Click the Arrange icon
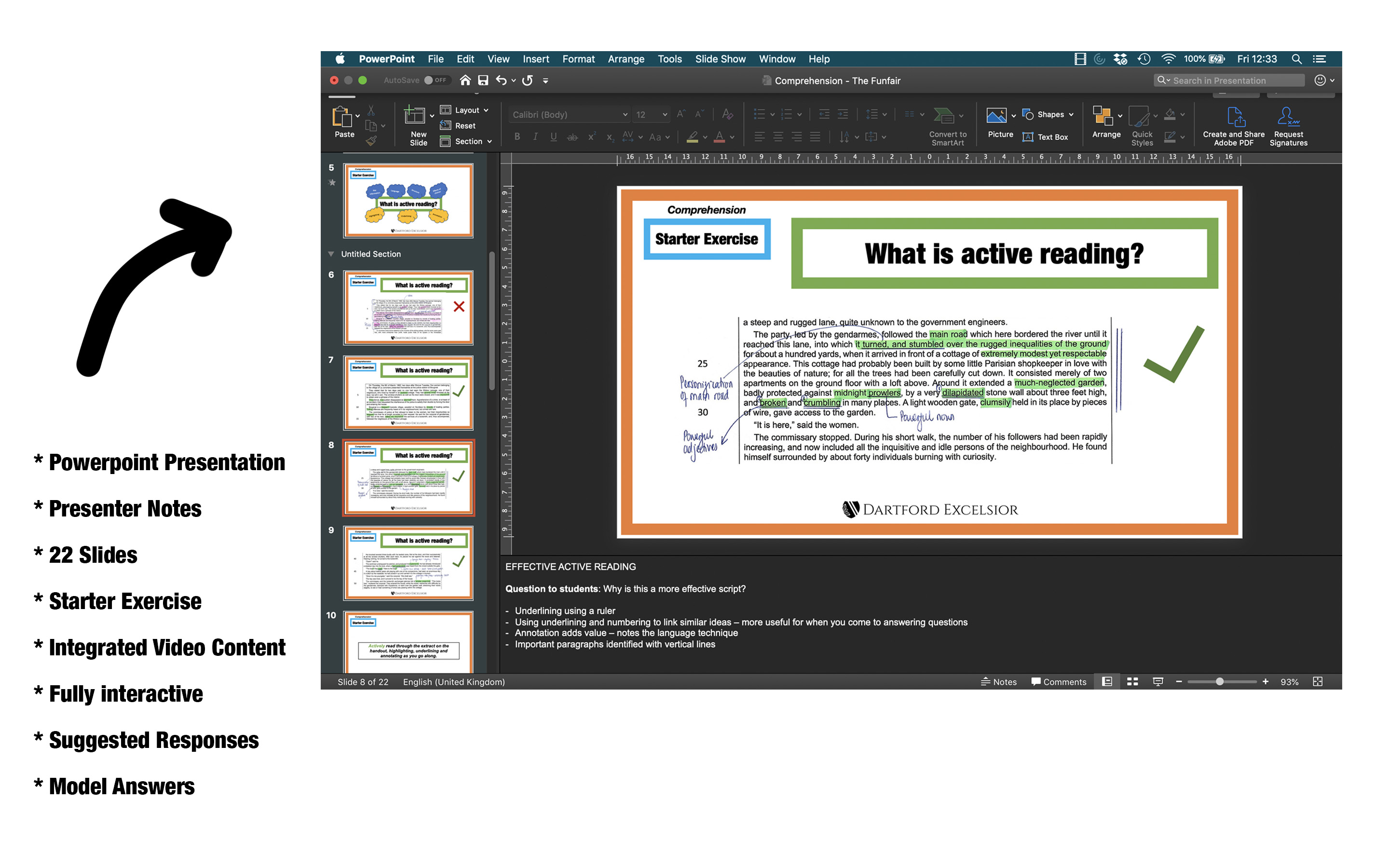This screenshot has width=1389, height=868. (x=1102, y=116)
